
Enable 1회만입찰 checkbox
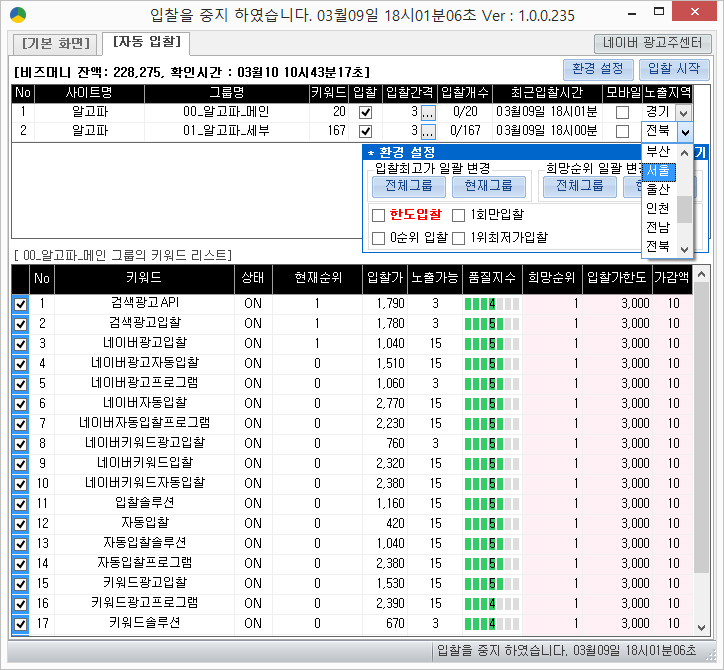(458, 216)
